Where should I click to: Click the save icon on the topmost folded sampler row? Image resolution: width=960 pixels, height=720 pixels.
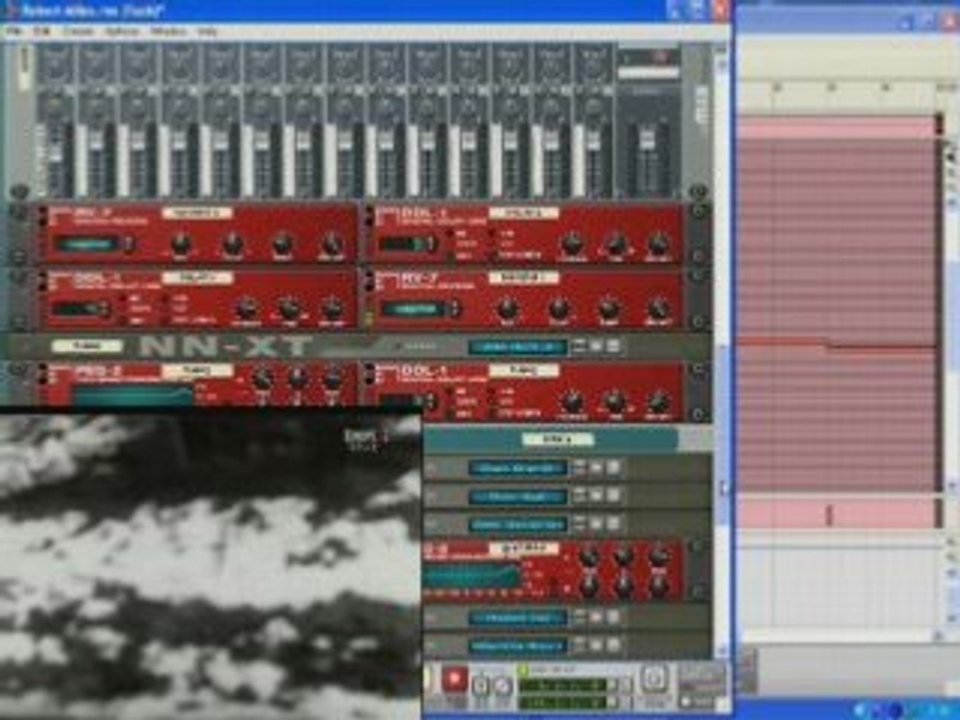tap(613, 468)
